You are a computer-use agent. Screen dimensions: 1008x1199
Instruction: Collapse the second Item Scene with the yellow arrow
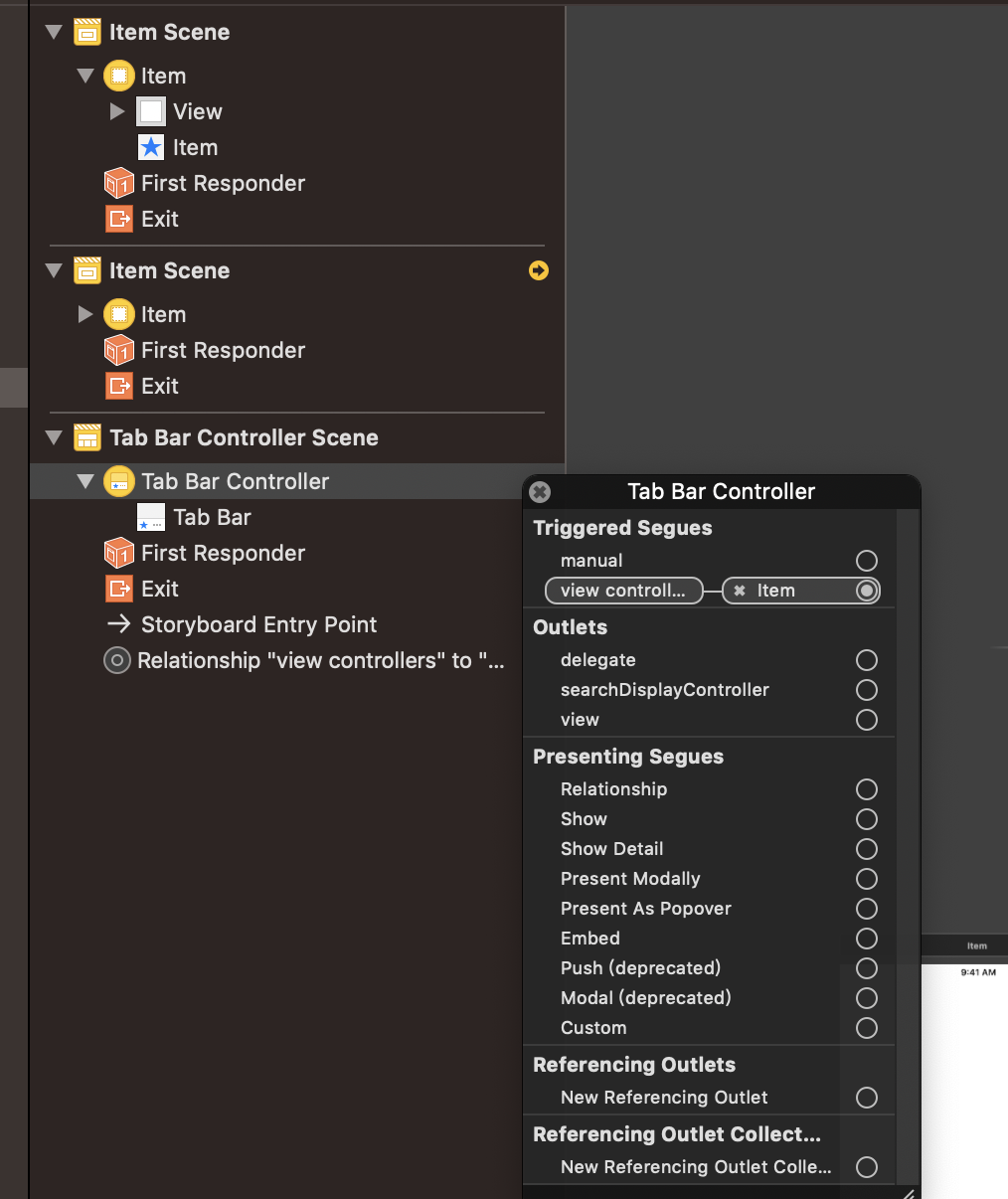pyautogui.click(x=55, y=271)
